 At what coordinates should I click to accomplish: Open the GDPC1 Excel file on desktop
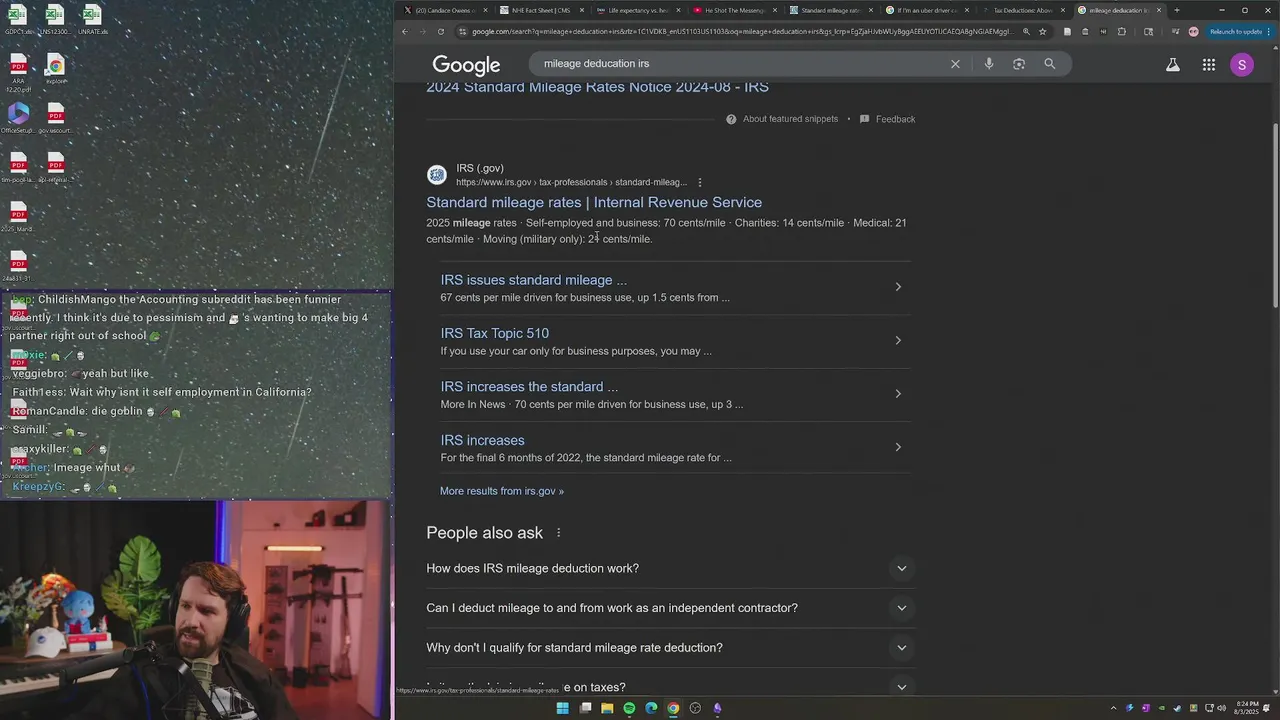(17, 19)
